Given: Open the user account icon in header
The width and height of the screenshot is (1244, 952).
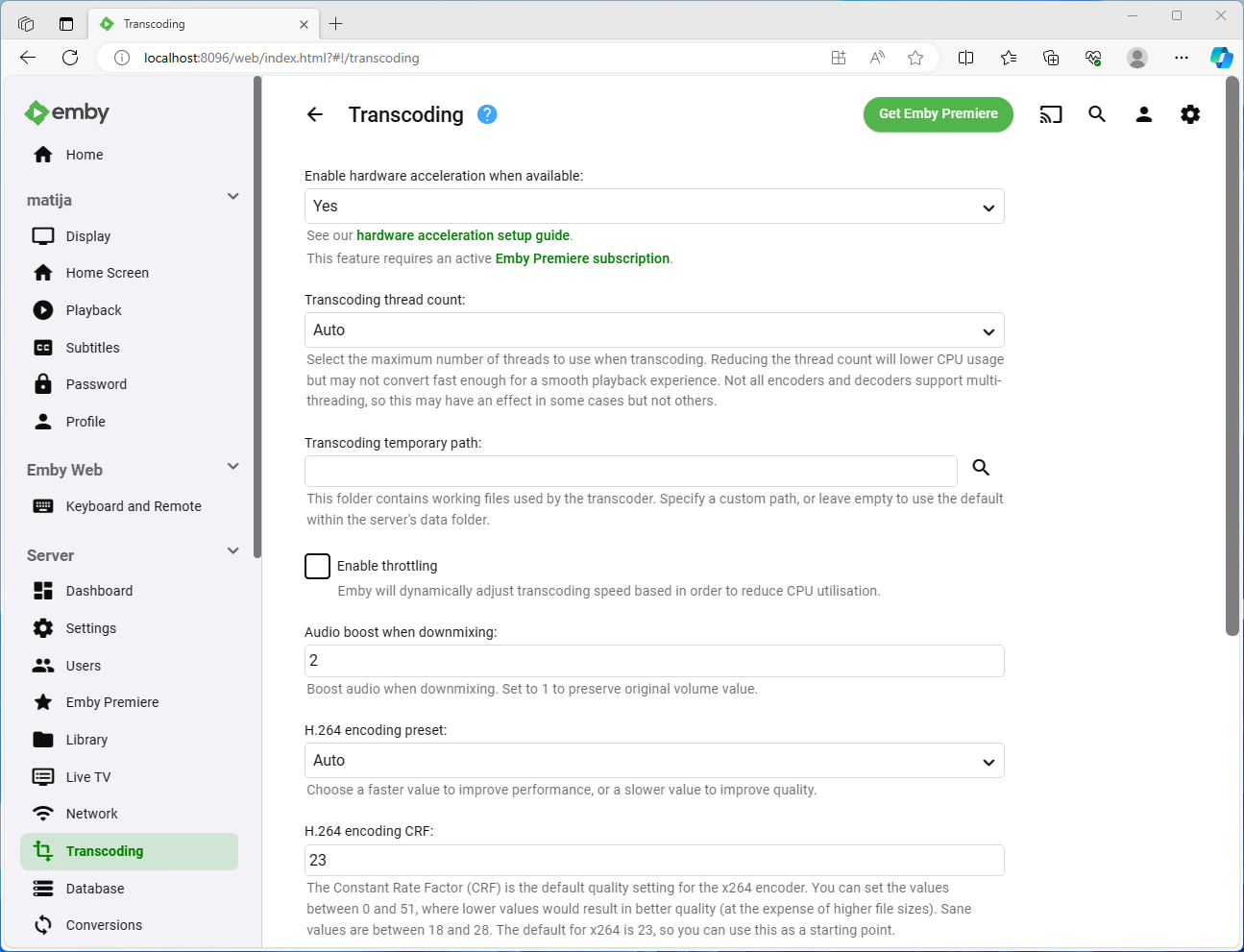Looking at the screenshot, I should (1144, 114).
